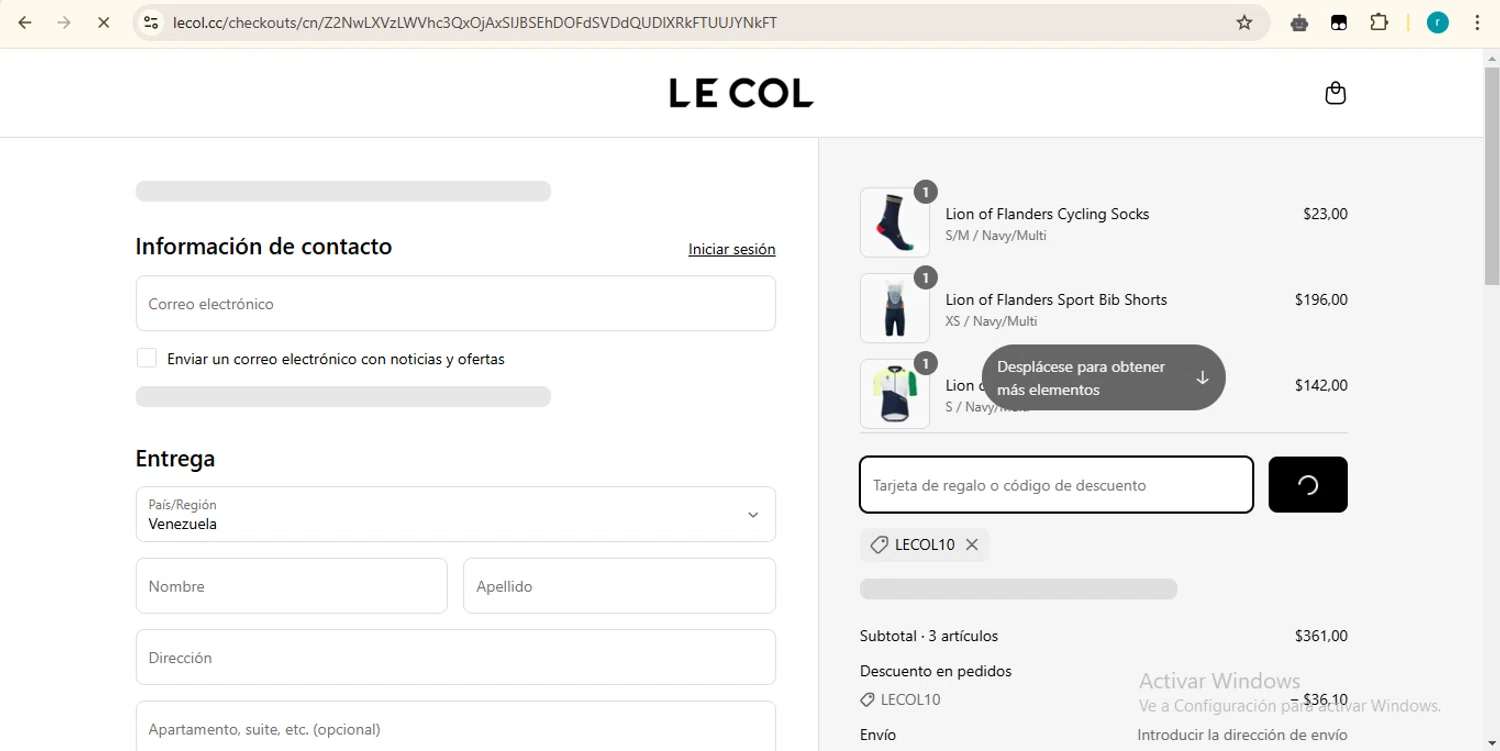Click the $142,00 price
The image size is (1500, 751).
1321,385
